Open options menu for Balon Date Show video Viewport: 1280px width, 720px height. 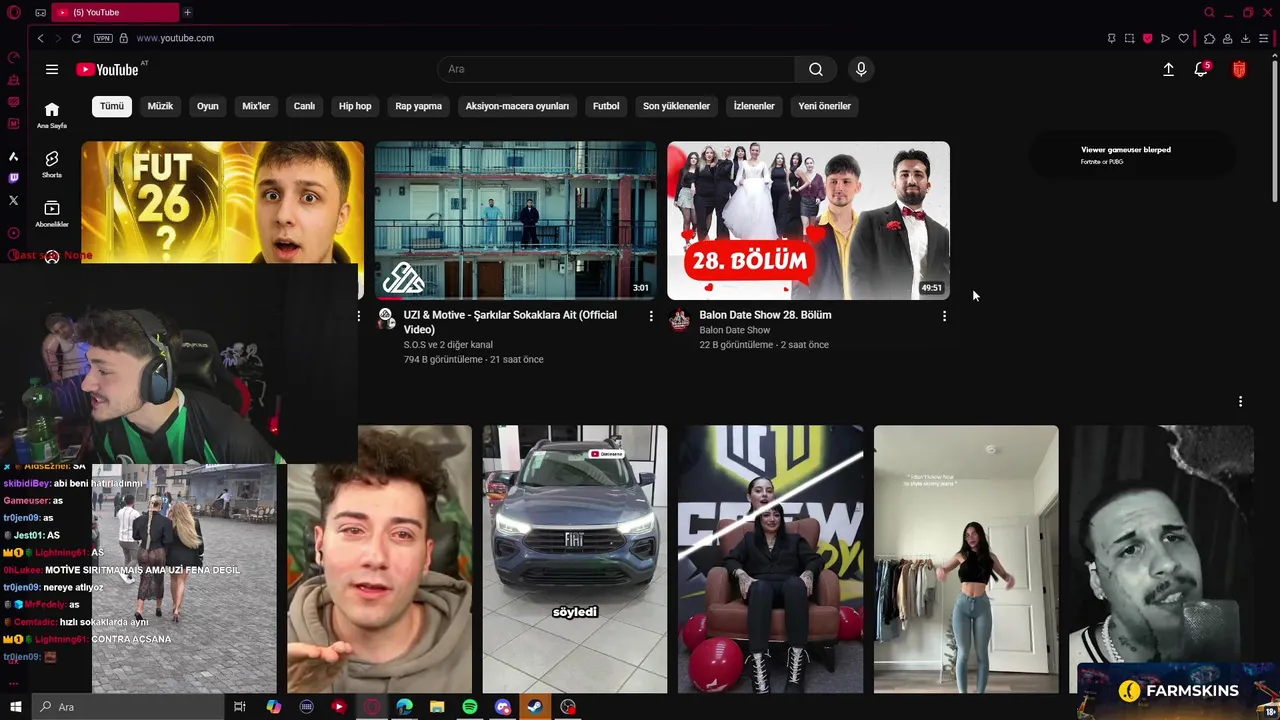[x=944, y=316]
